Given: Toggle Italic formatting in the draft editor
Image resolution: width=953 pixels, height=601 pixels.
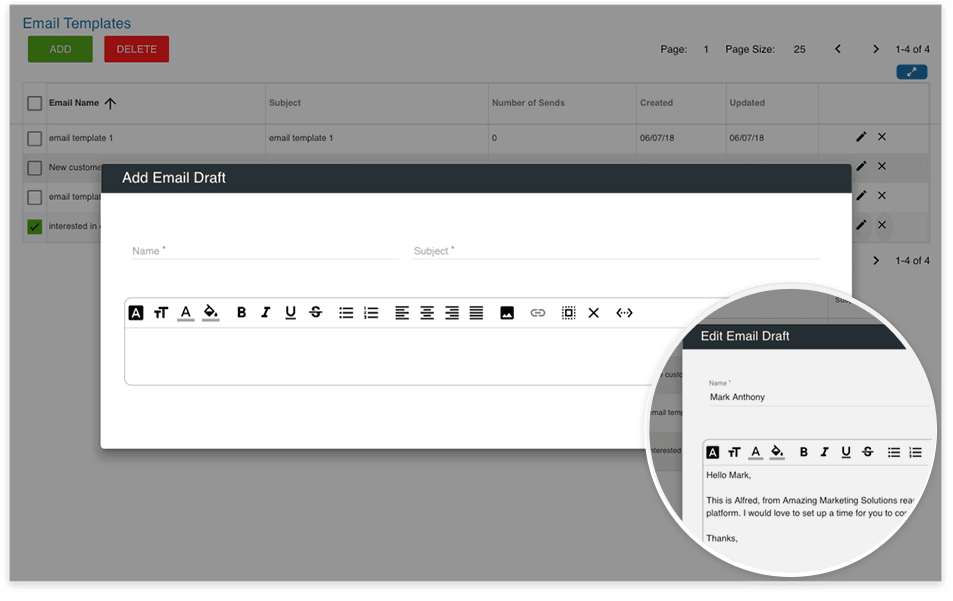Looking at the screenshot, I should coord(266,313).
